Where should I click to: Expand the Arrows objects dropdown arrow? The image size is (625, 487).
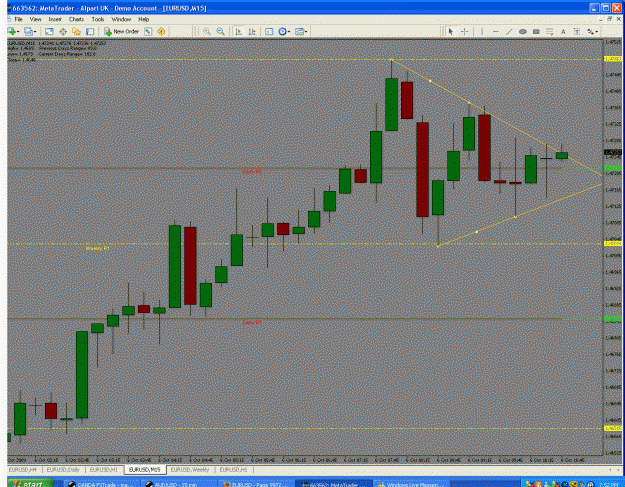coord(597,31)
